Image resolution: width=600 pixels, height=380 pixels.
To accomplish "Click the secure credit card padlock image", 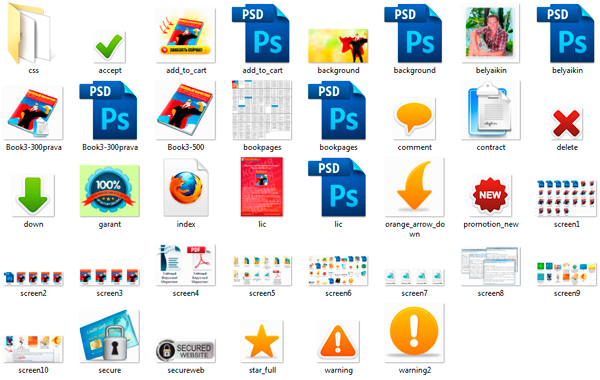I will tap(109, 336).
